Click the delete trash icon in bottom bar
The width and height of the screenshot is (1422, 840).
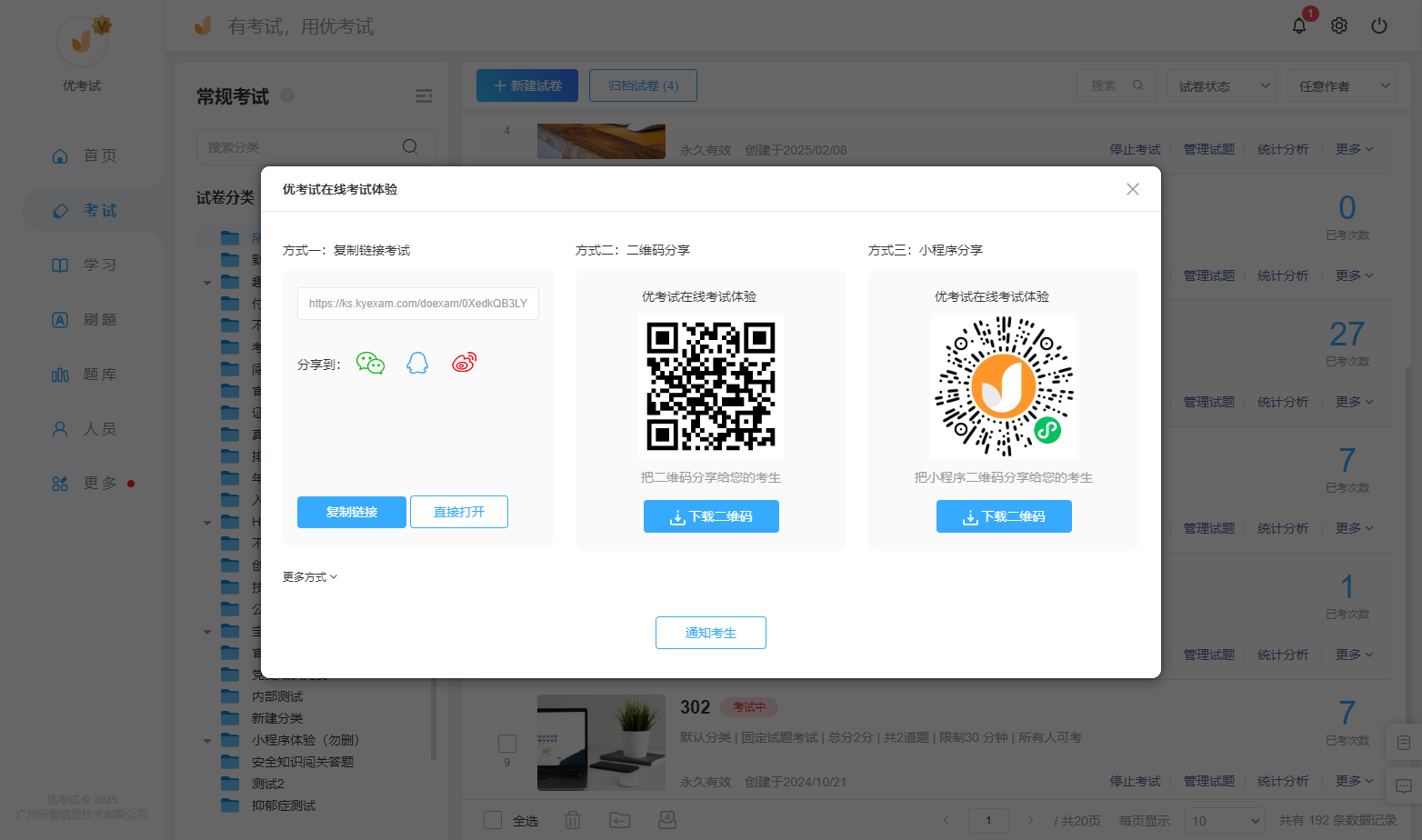click(x=573, y=820)
